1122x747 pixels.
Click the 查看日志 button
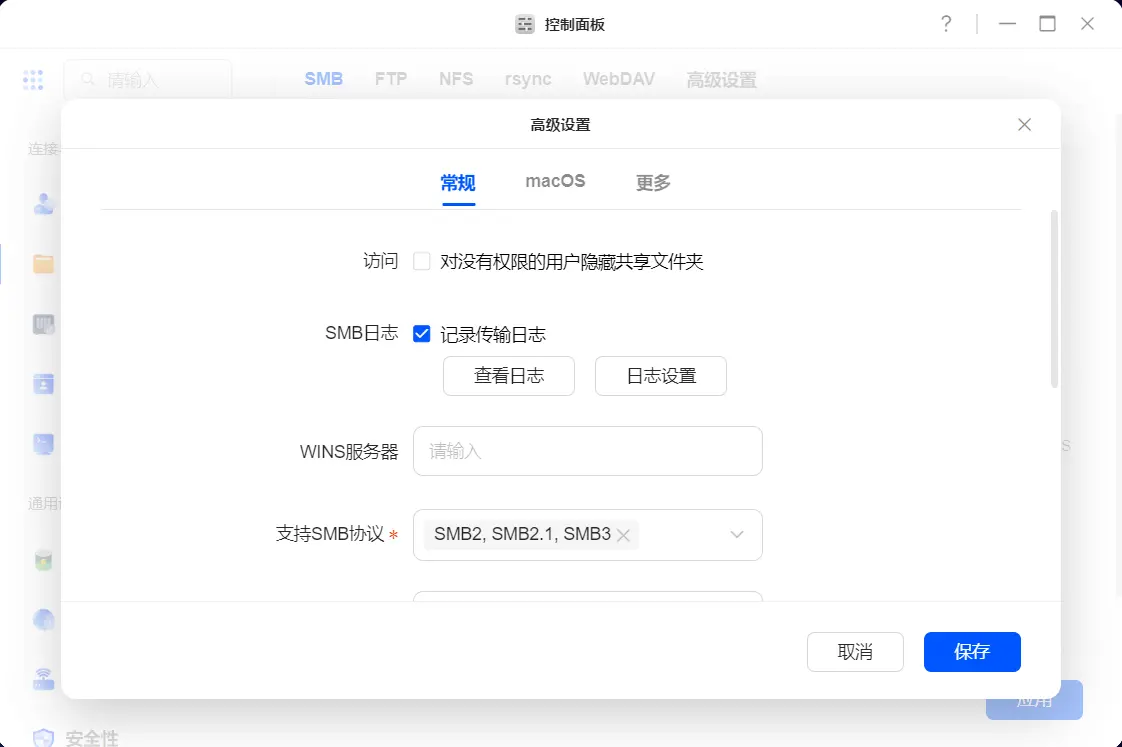click(509, 376)
